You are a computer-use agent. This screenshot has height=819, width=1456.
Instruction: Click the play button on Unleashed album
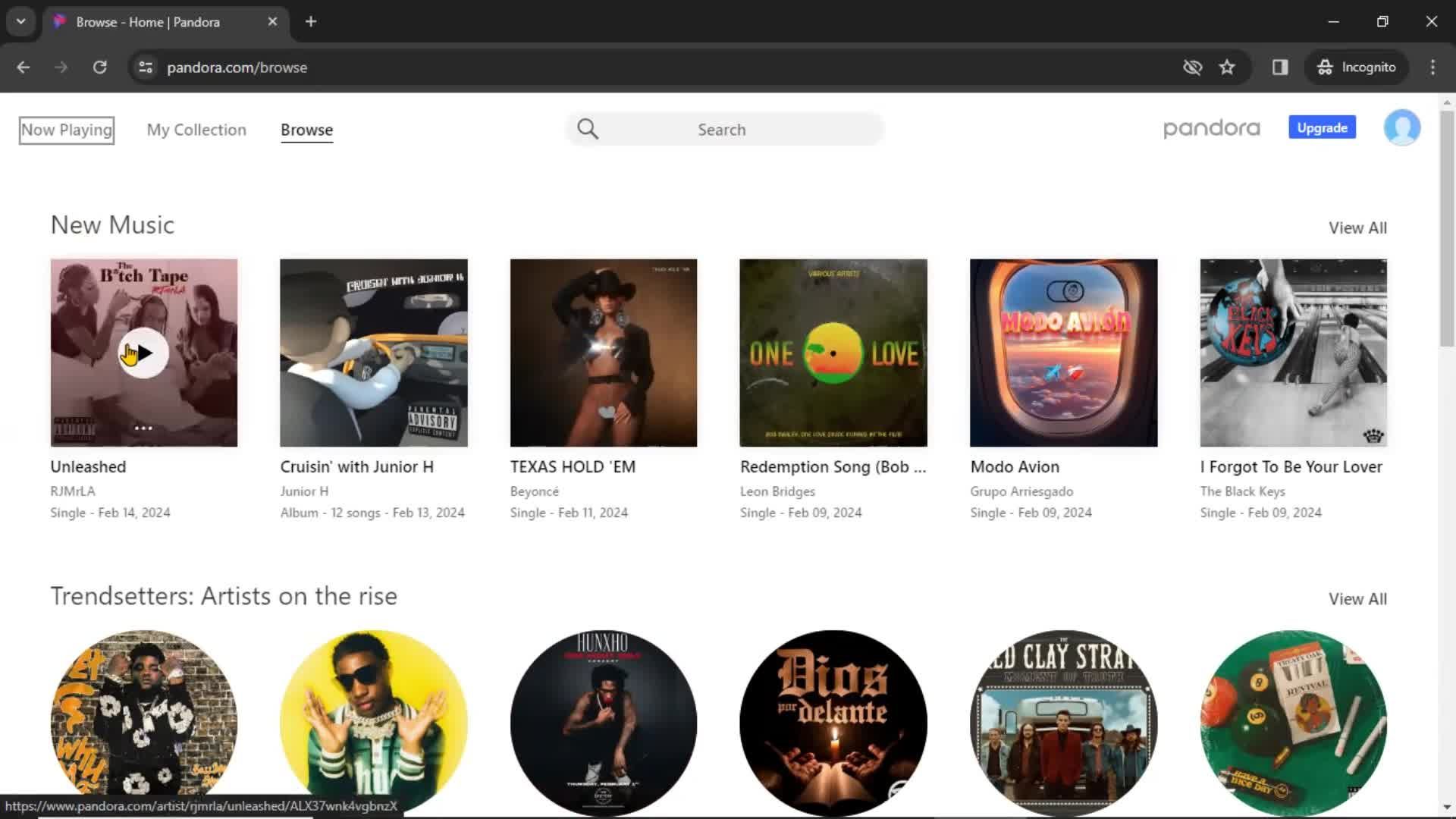143,352
